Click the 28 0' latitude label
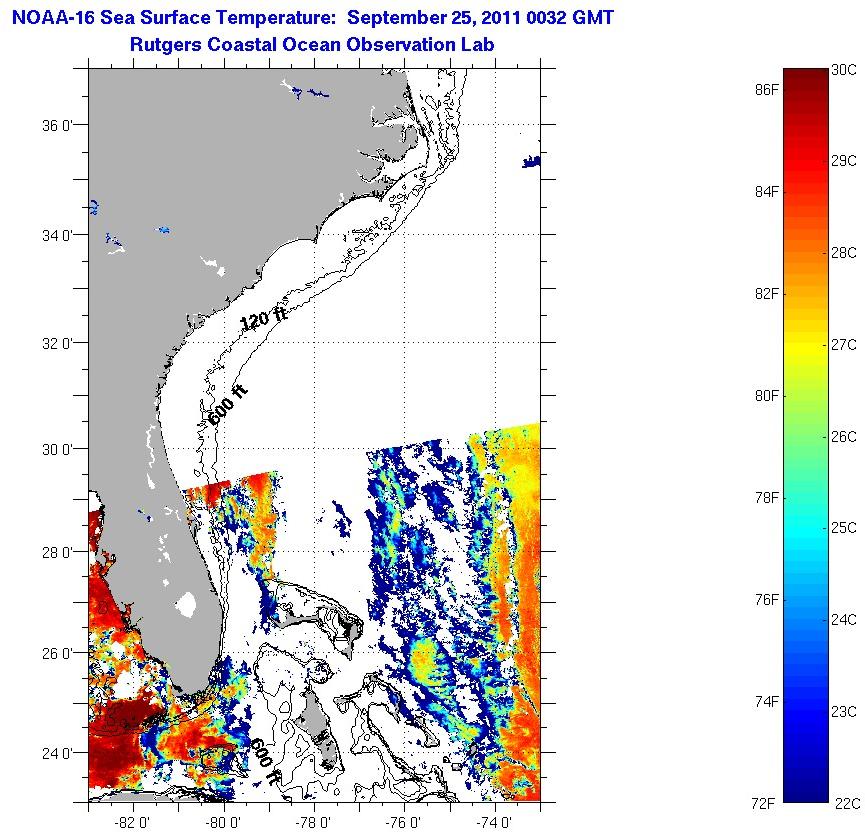Screen dimensions: 865x832 point(57,552)
